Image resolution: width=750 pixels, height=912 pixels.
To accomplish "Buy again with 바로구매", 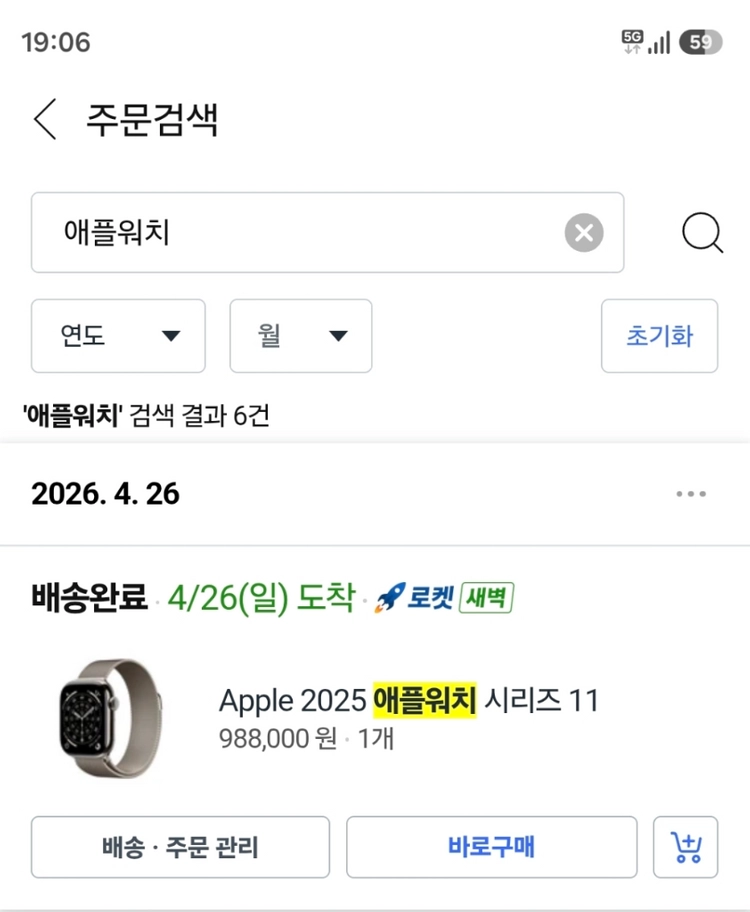I will [x=492, y=847].
